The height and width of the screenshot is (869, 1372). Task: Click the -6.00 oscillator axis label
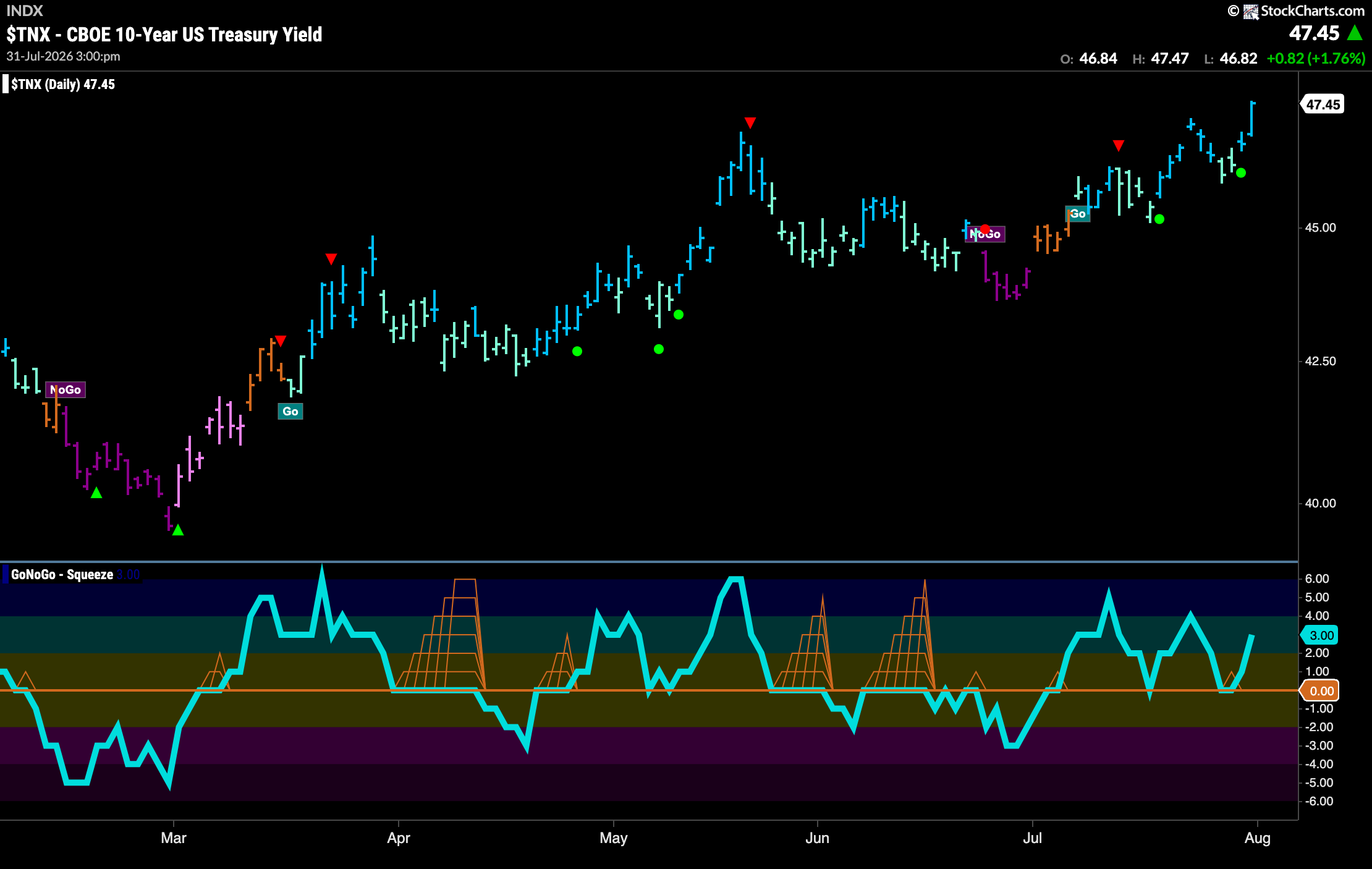tap(1318, 801)
